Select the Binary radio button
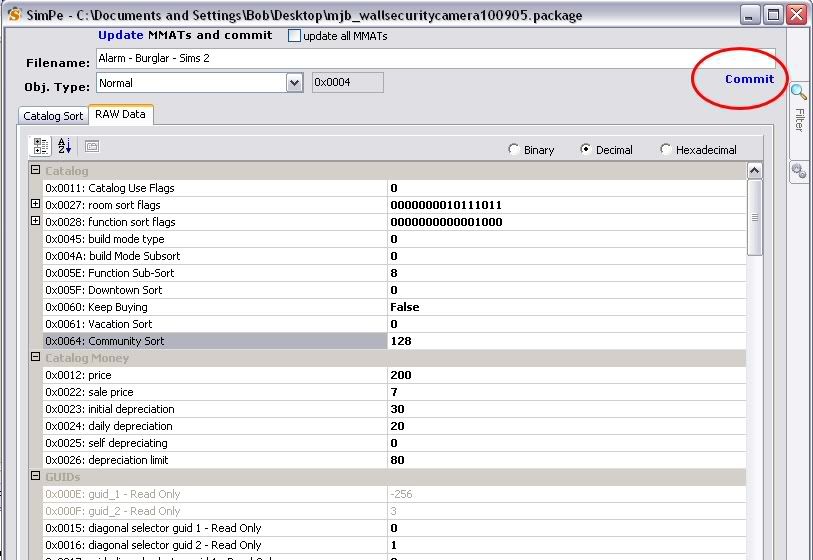 click(x=514, y=150)
